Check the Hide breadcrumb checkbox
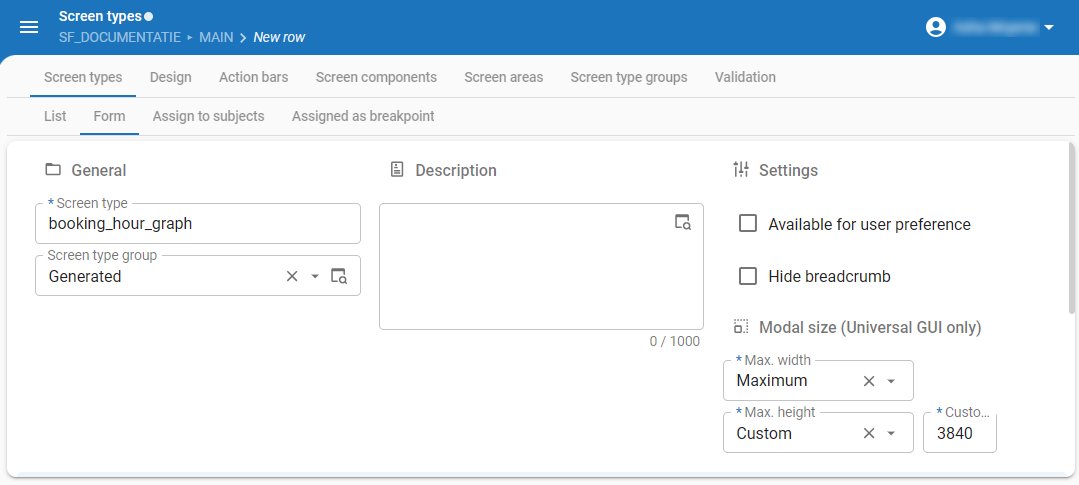 click(747, 276)
